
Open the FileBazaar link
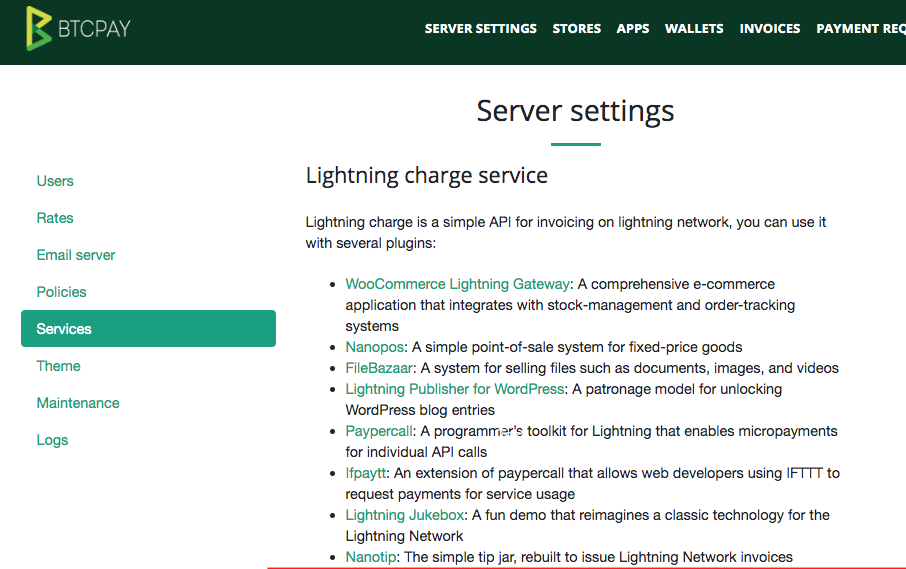coord(379,368)
